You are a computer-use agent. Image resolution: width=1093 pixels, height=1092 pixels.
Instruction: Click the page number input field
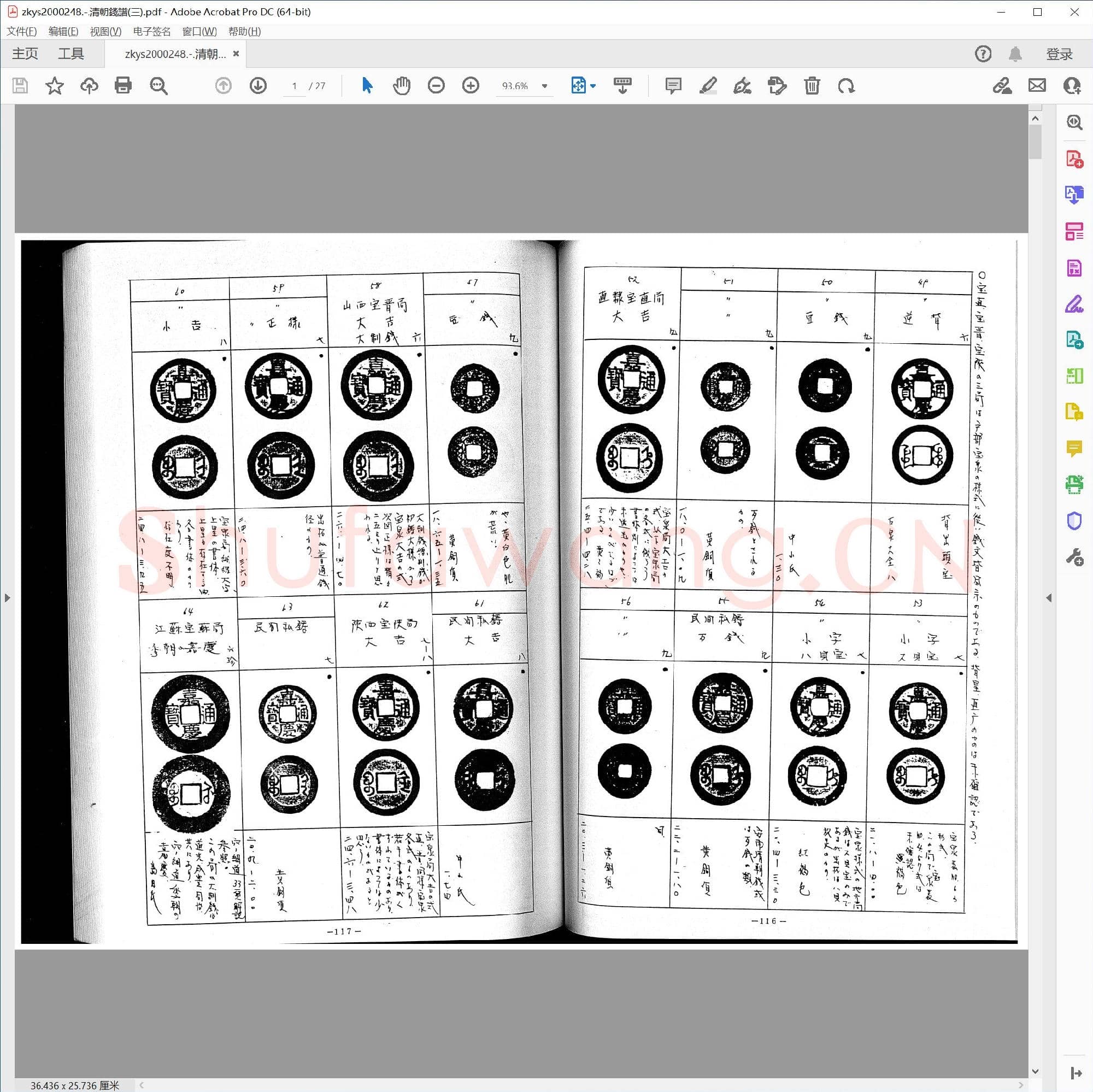pos(294,86)
